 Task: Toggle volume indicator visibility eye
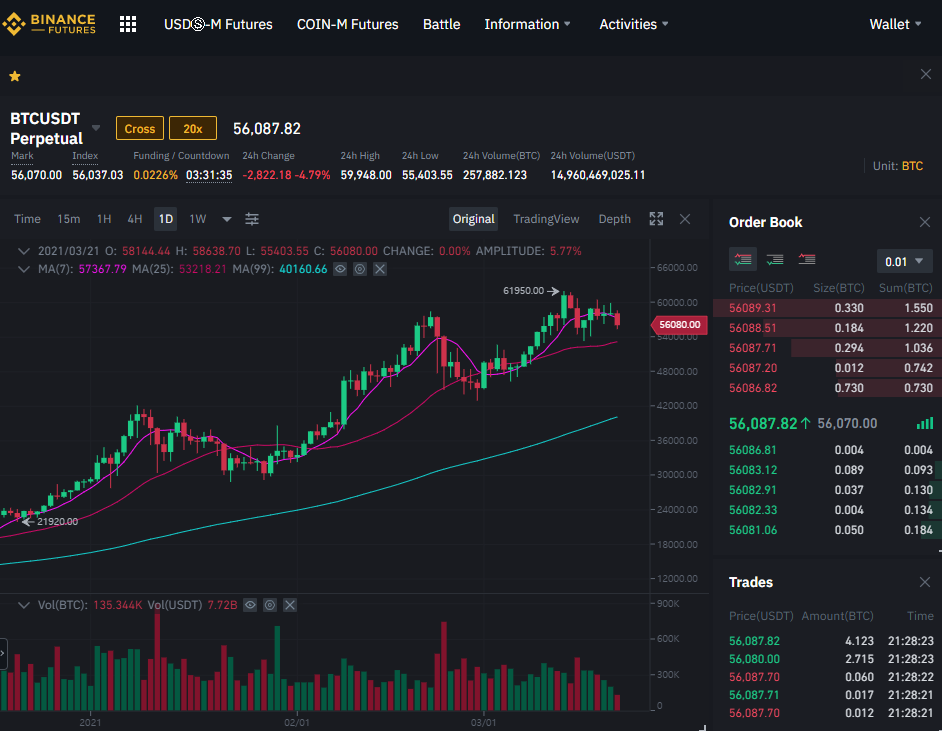point(250,605)
